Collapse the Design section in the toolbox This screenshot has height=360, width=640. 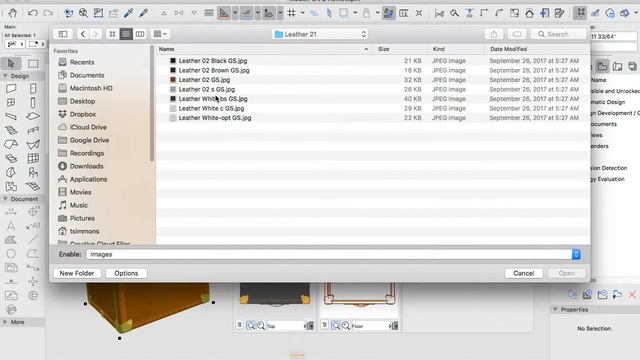pyautogui.click(x=5, y=76)
